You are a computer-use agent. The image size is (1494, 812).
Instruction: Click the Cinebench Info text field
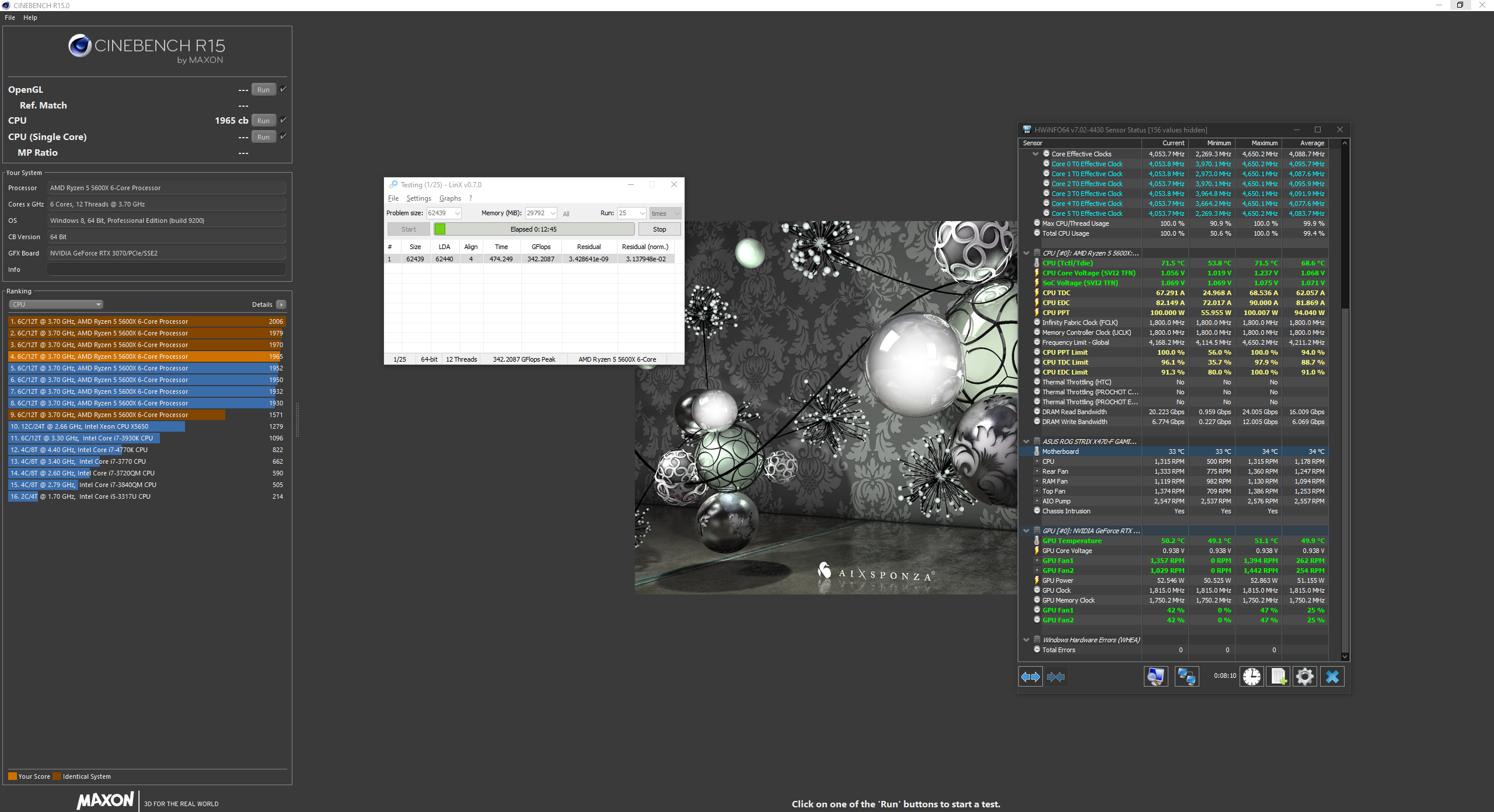[x=166, y=269]
